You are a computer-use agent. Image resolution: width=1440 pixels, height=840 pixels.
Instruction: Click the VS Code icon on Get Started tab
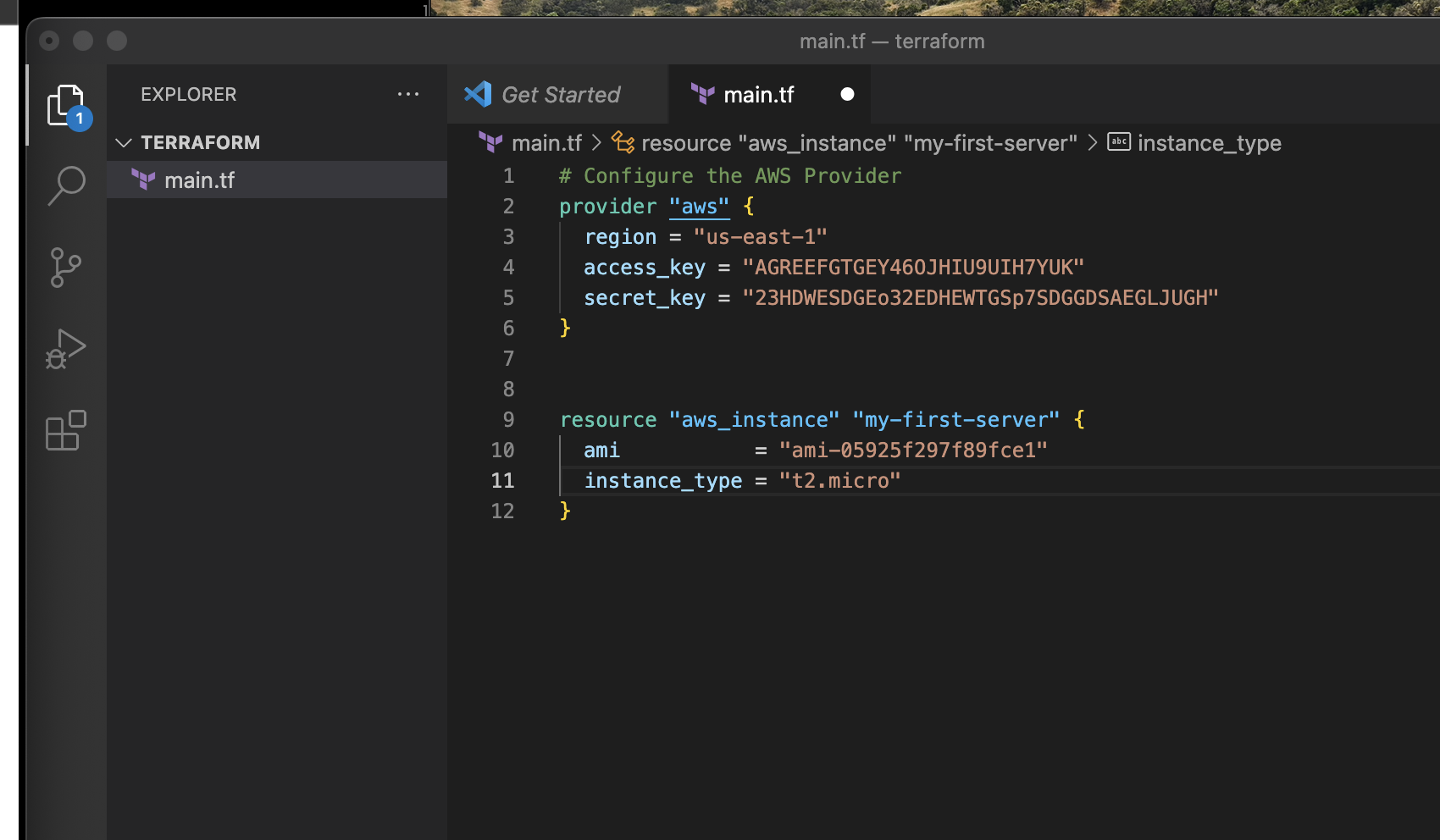pyautogui.click(x=477, y=94)
